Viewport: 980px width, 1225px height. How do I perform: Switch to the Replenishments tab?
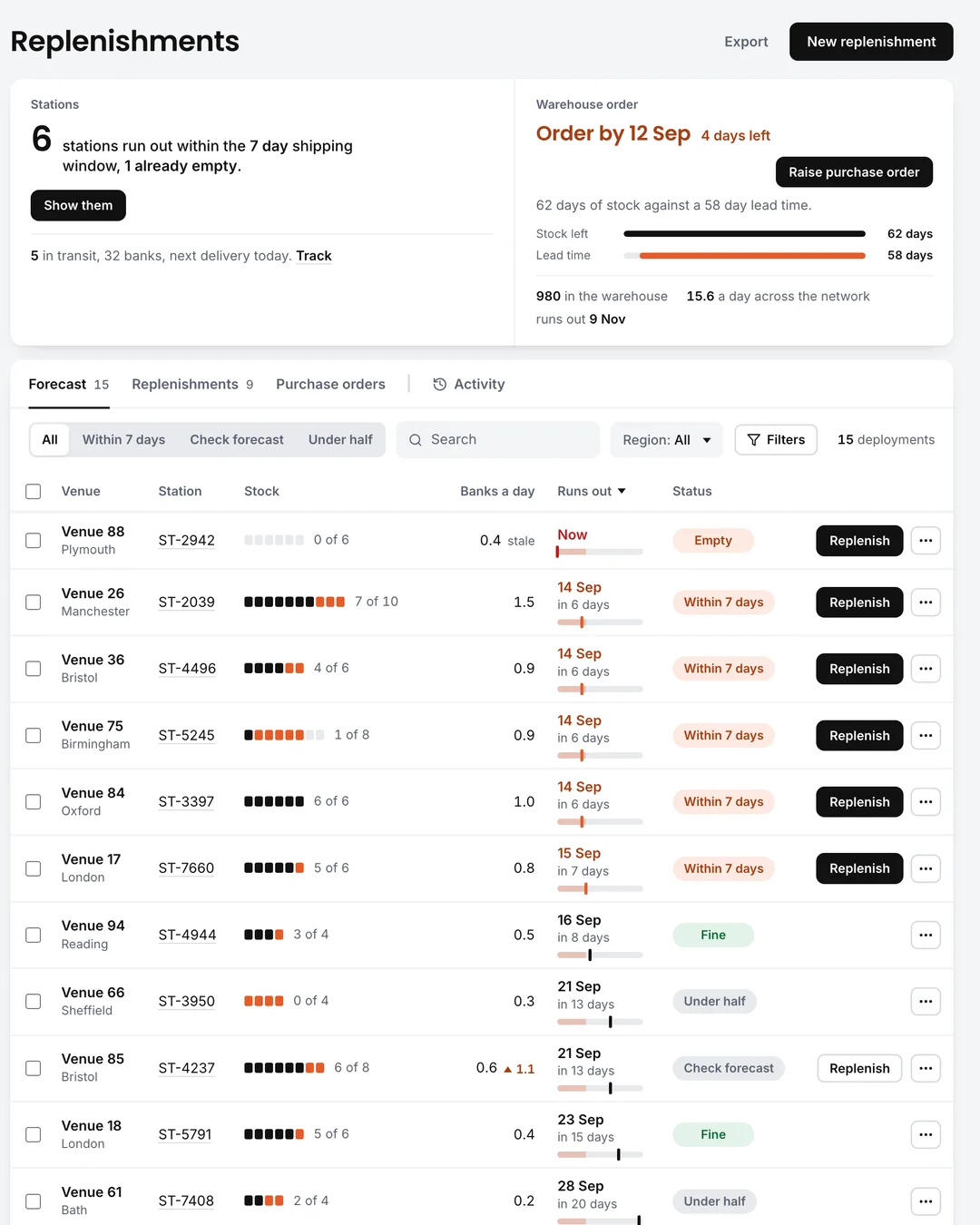(192, 385)
